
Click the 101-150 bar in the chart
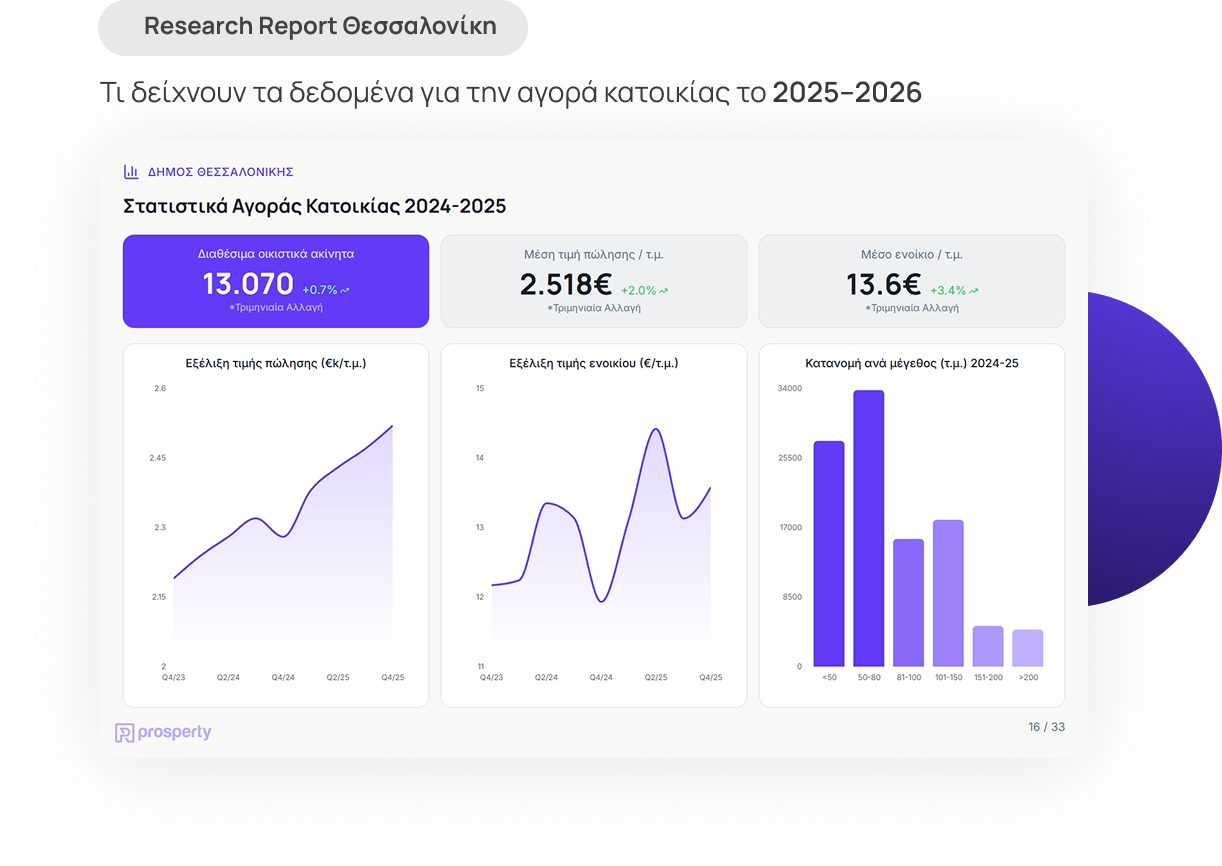pyautogui.click(x=948, y=593)
